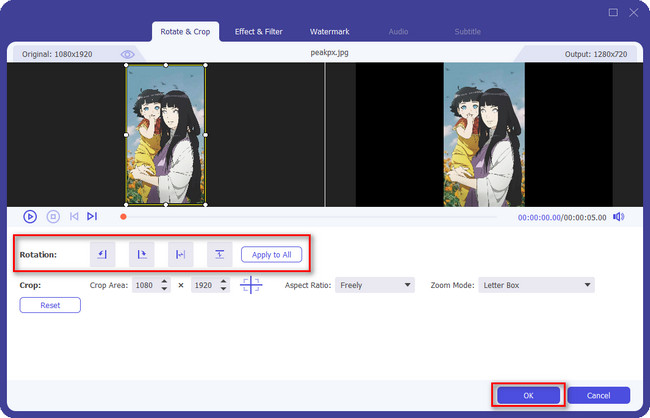Confirm changes with OK

[x=529, y=396]
